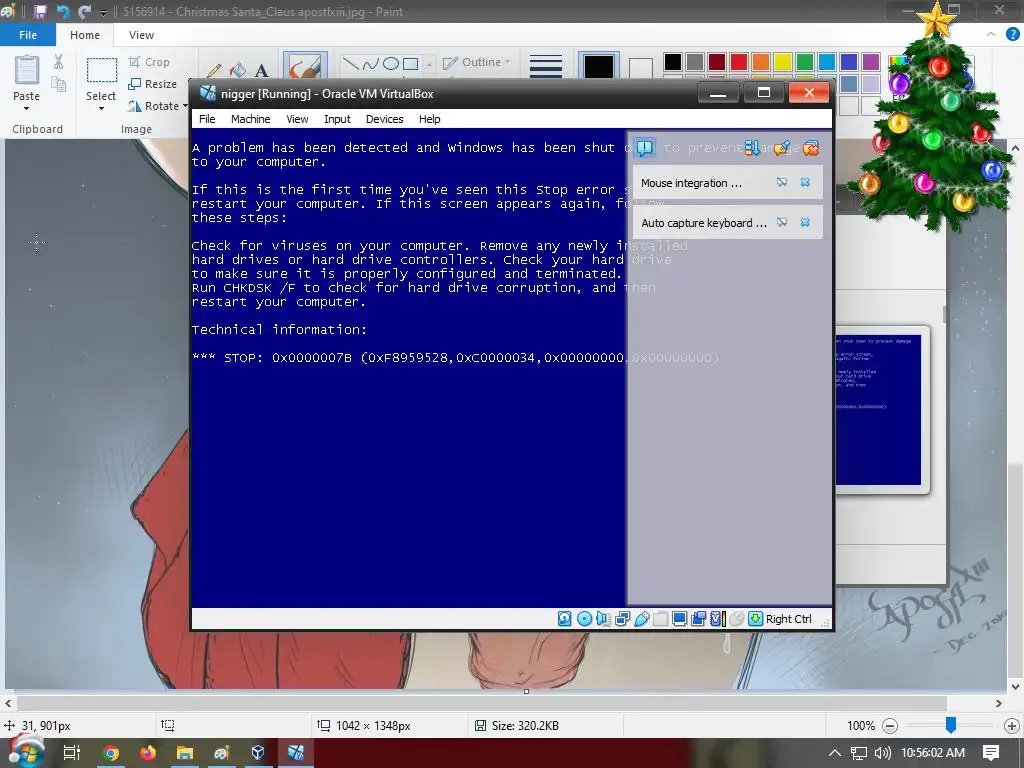
Task: Adjust the Paint zoom slider handle
Action: [951, 724]
